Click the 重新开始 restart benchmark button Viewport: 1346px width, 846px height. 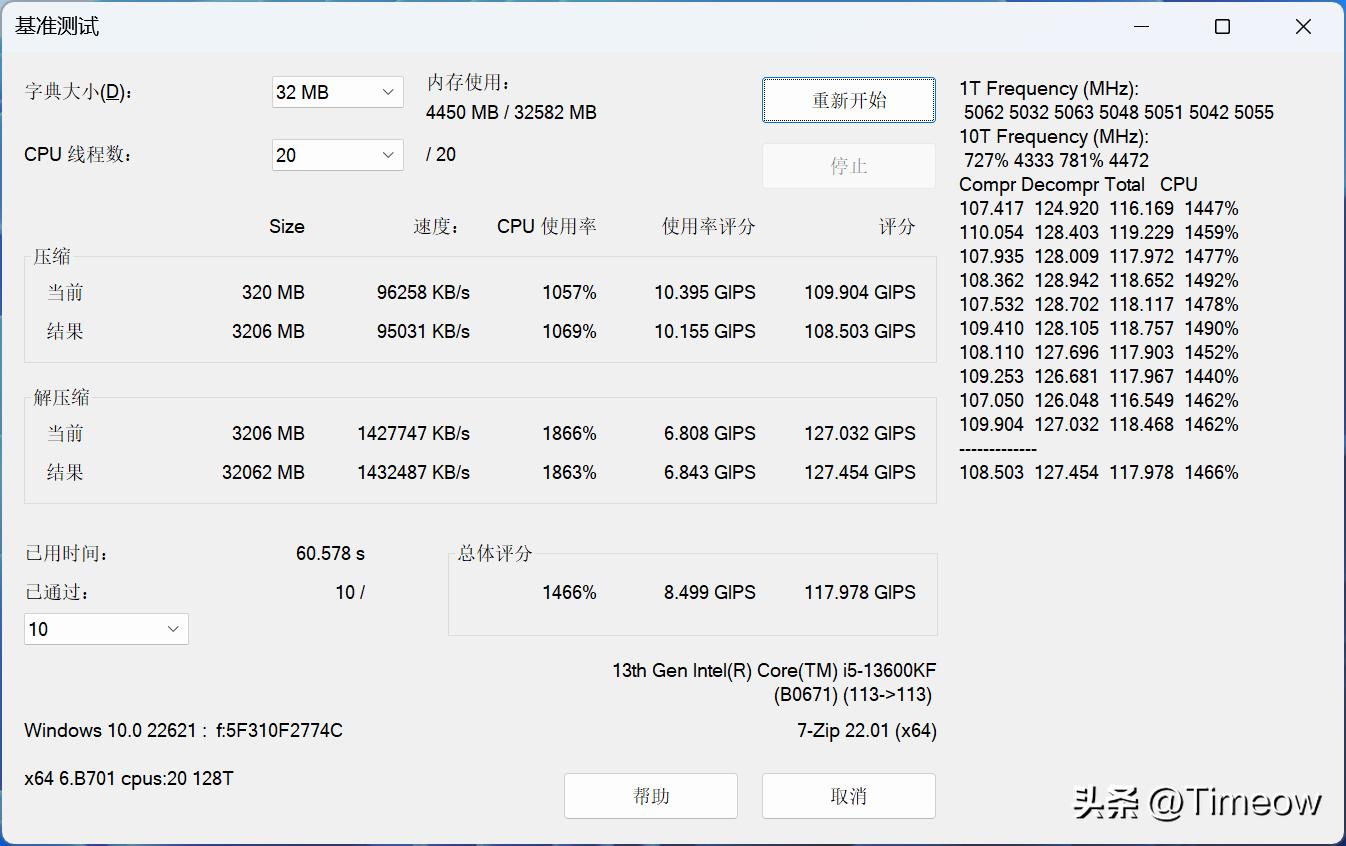[x=848, y=100]
